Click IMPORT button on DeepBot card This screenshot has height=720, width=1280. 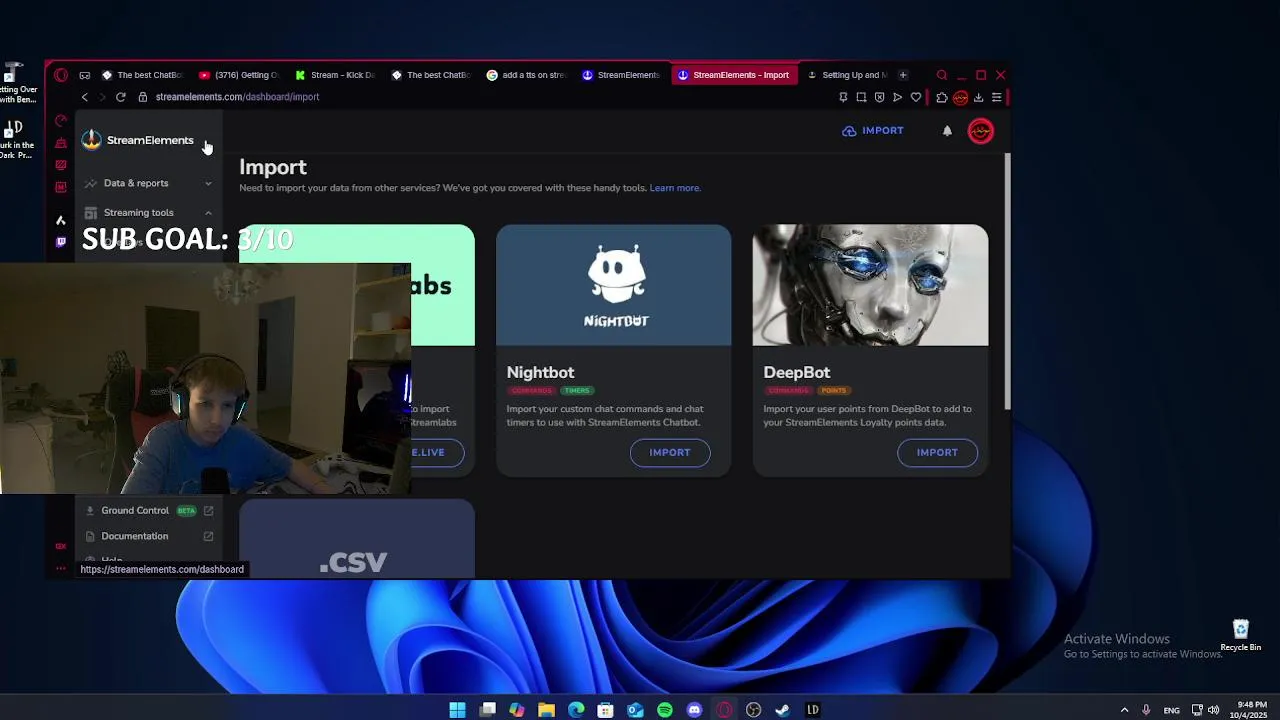click(937, 452)
